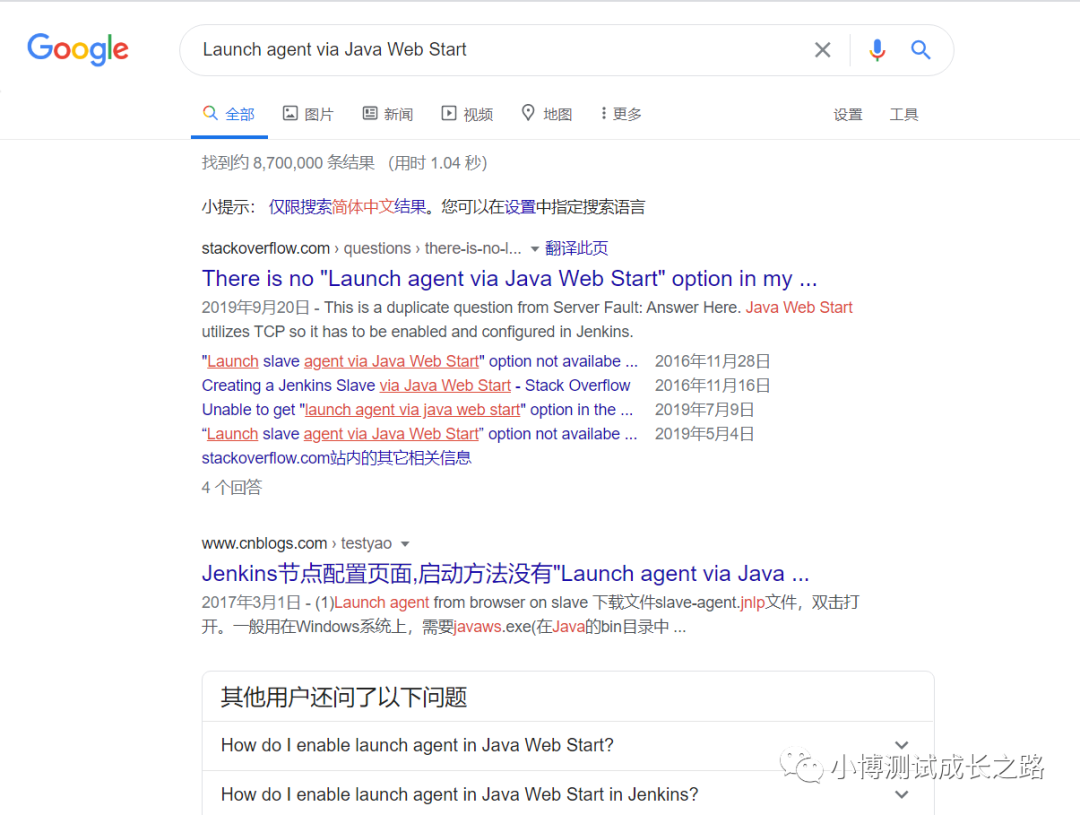Open 工具 tools menu
1080x815 pixels.
pyautogui.click(x=904, y=114)
